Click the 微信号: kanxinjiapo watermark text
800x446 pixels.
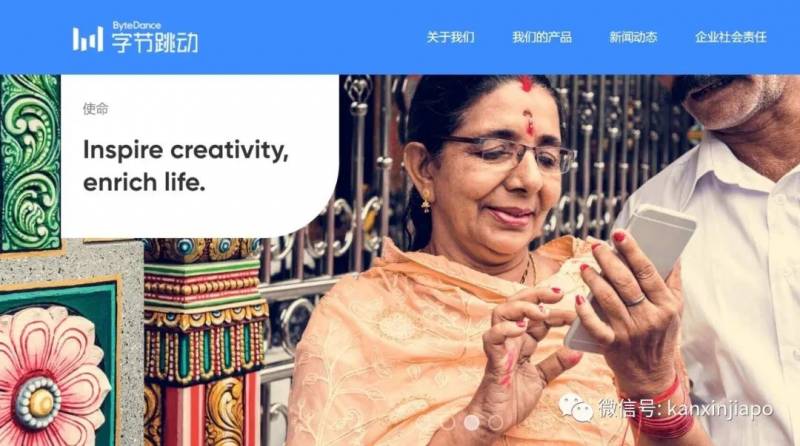(685, 409)
